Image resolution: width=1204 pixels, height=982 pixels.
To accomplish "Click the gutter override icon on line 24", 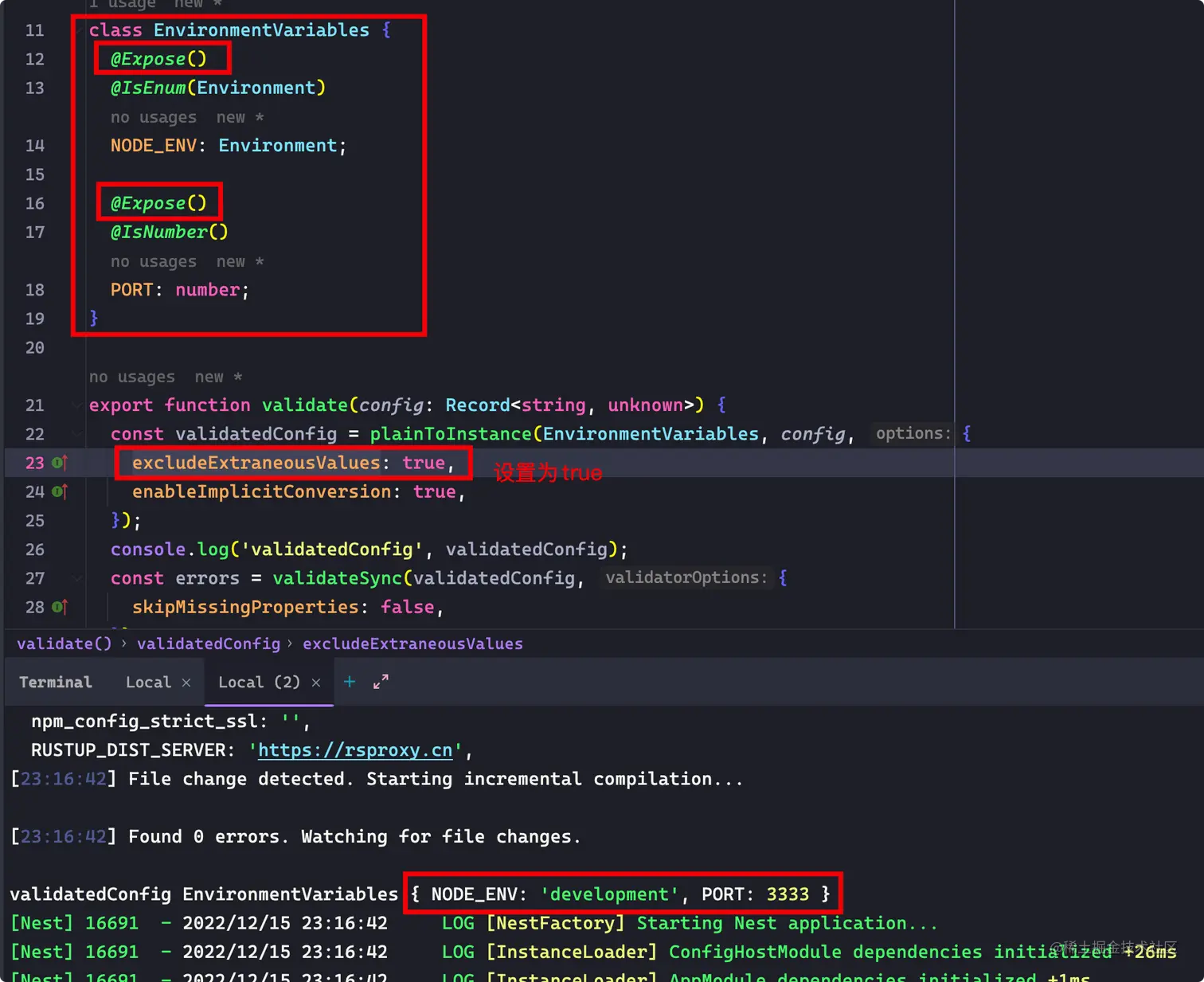I will (x=60, y=491).
